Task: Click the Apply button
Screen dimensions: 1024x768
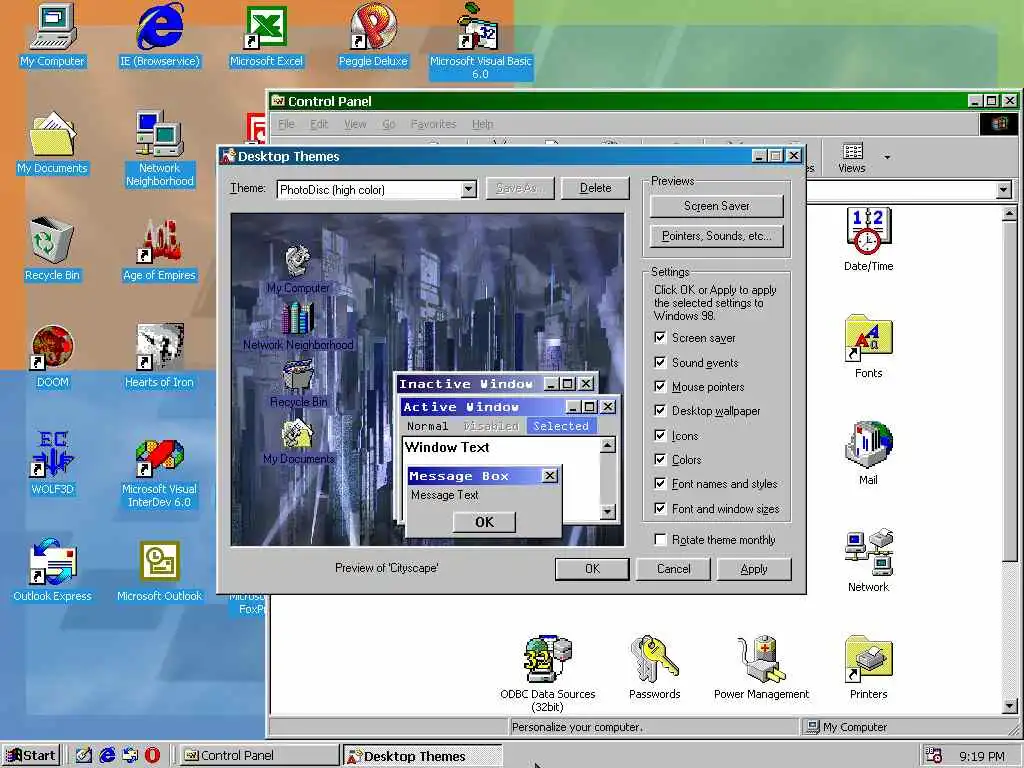Action: 754,569
